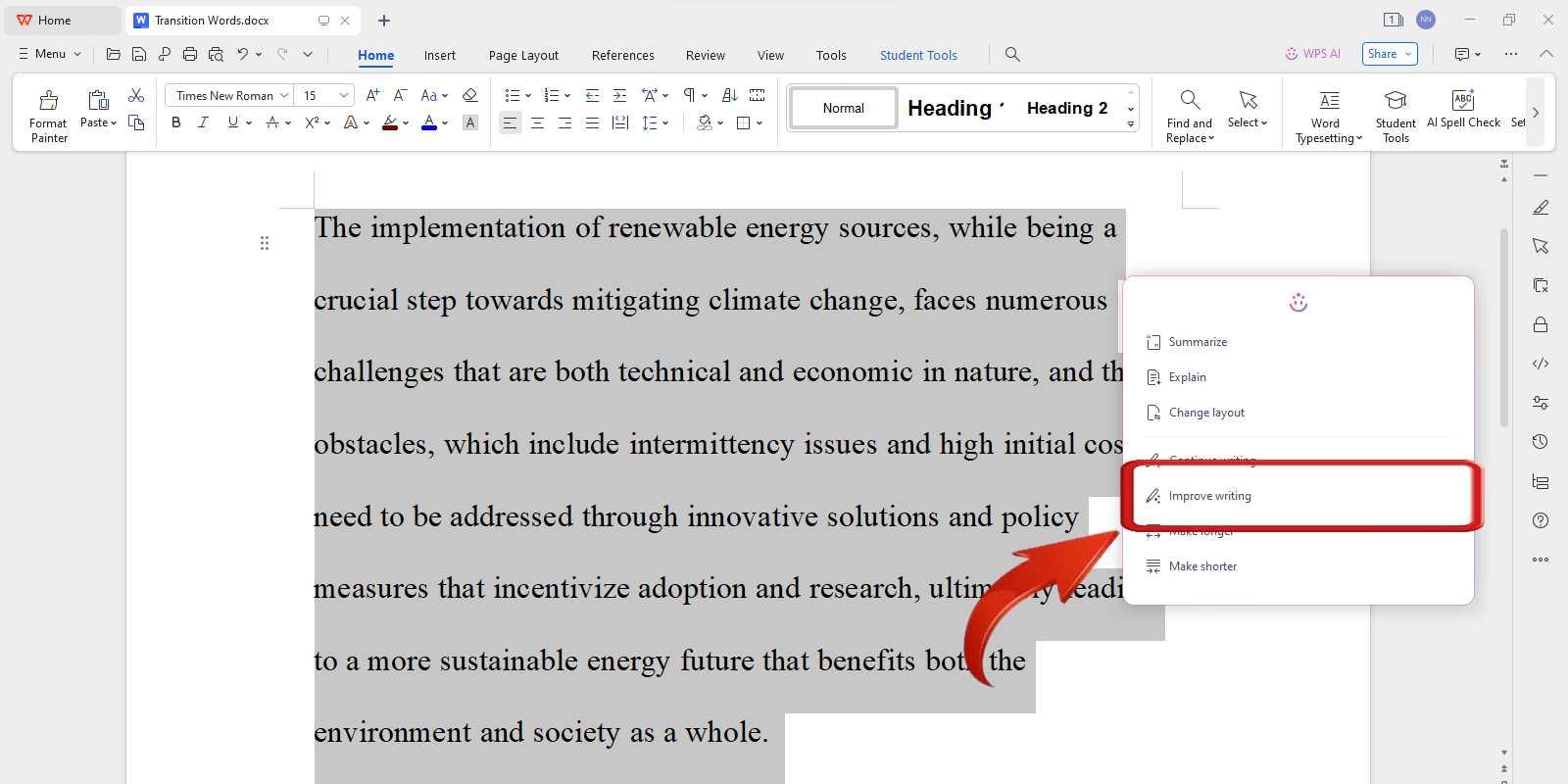Select Improve writing from the AI menu
Image resolution: width=1568 pixels, height=784 pixels.
pos(1209,496)
